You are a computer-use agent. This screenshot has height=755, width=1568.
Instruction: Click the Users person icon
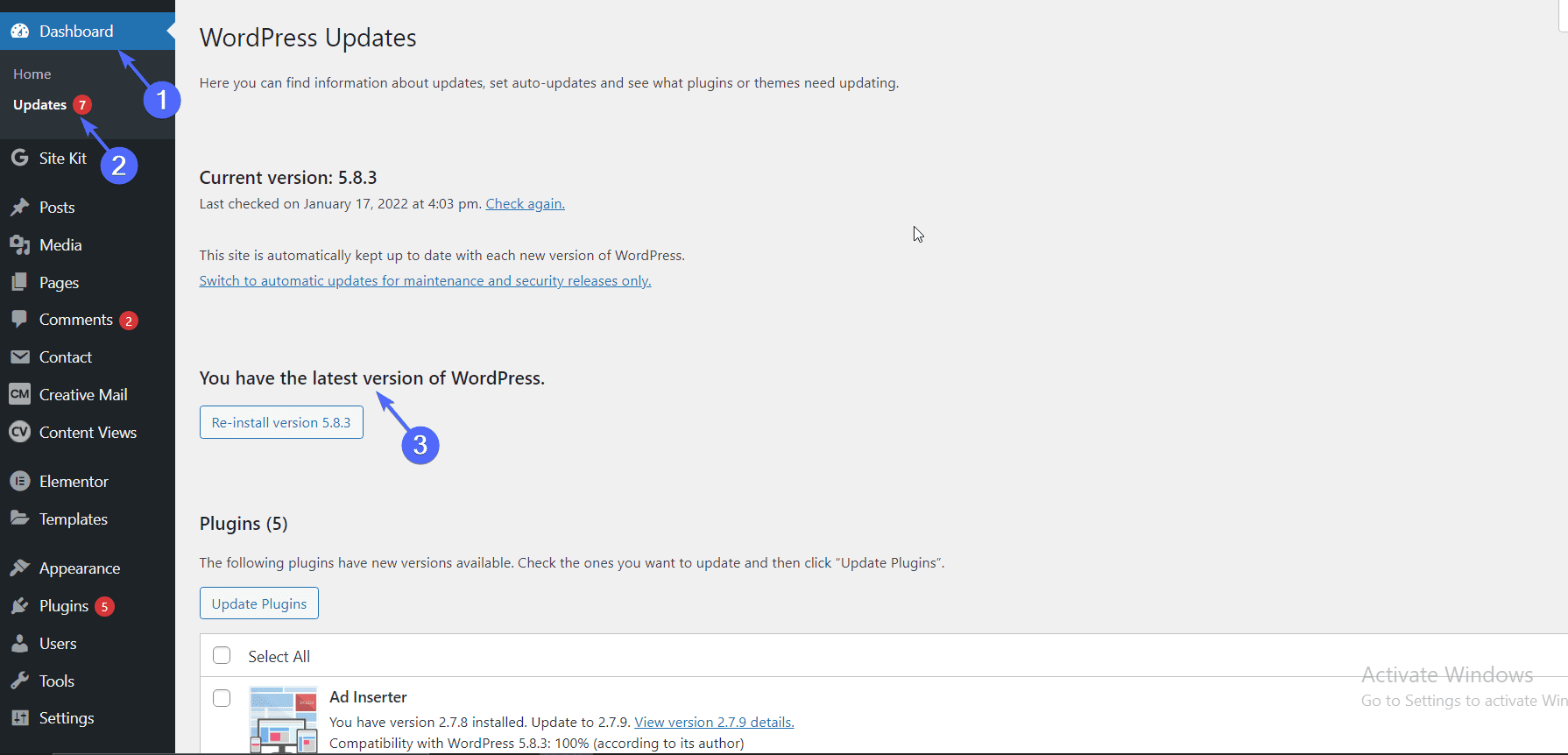19,644
